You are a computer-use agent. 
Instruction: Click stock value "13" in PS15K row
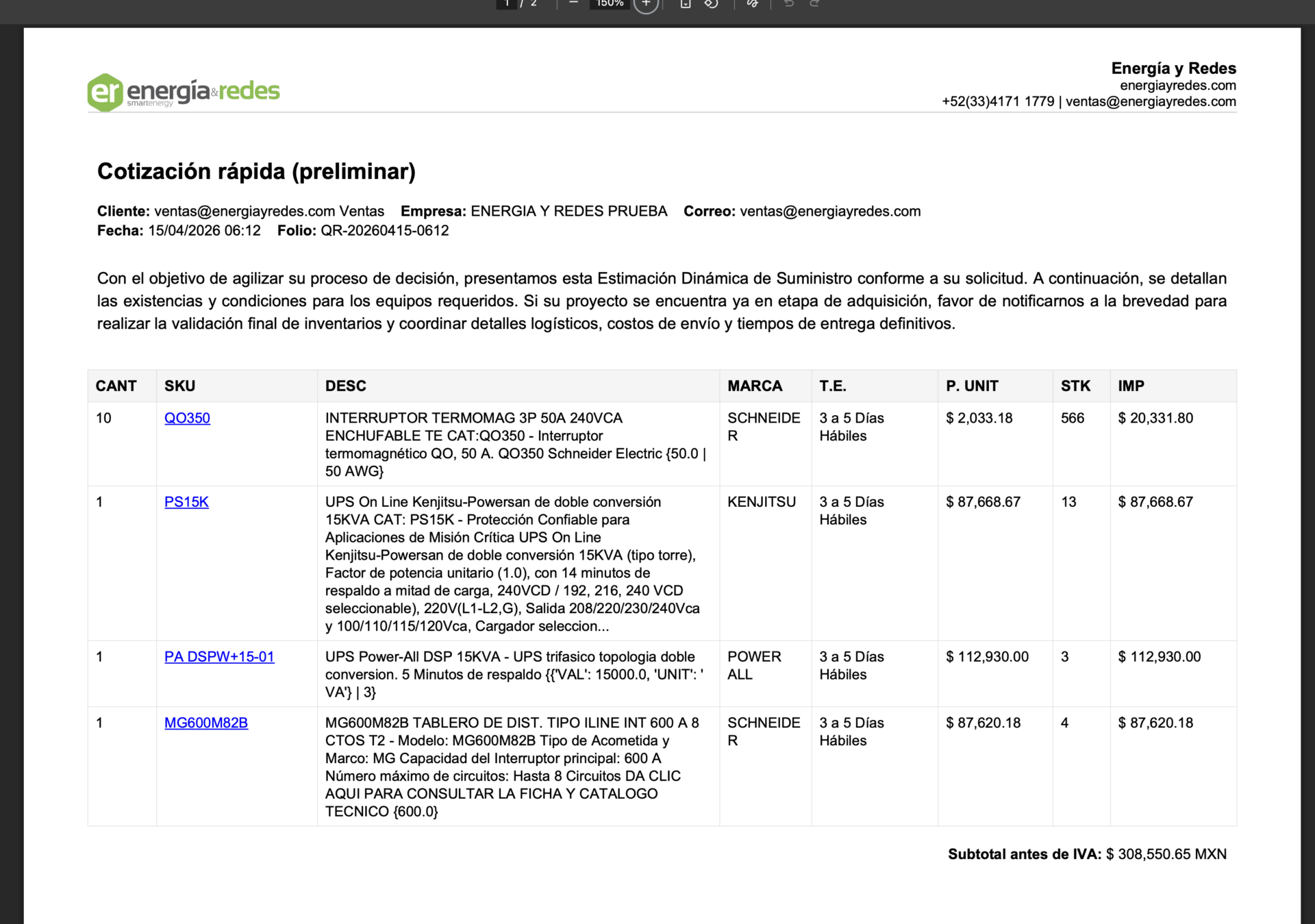pos(1068,502)
